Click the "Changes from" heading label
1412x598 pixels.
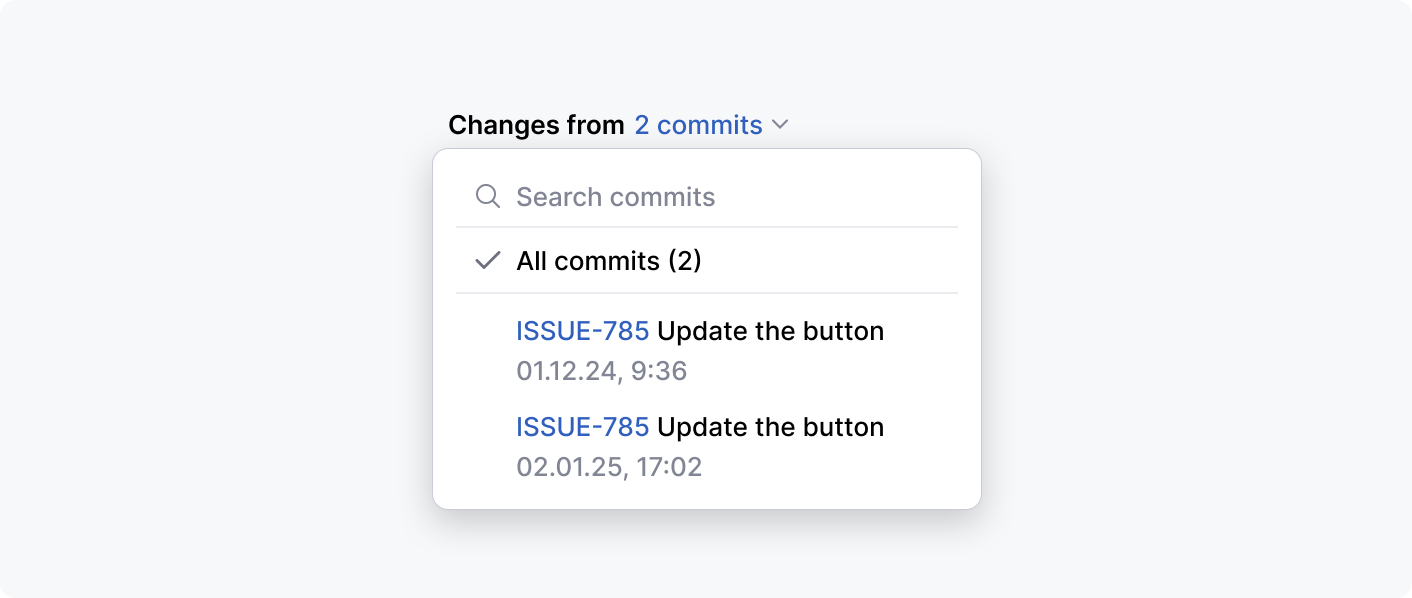[x=536, y=125]
